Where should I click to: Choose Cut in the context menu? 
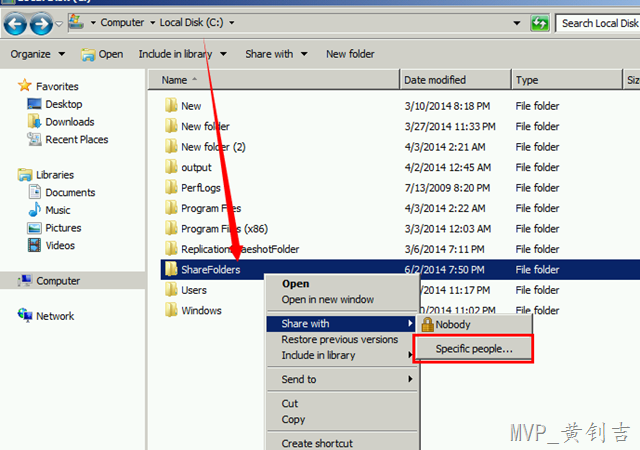pos(342,403)
